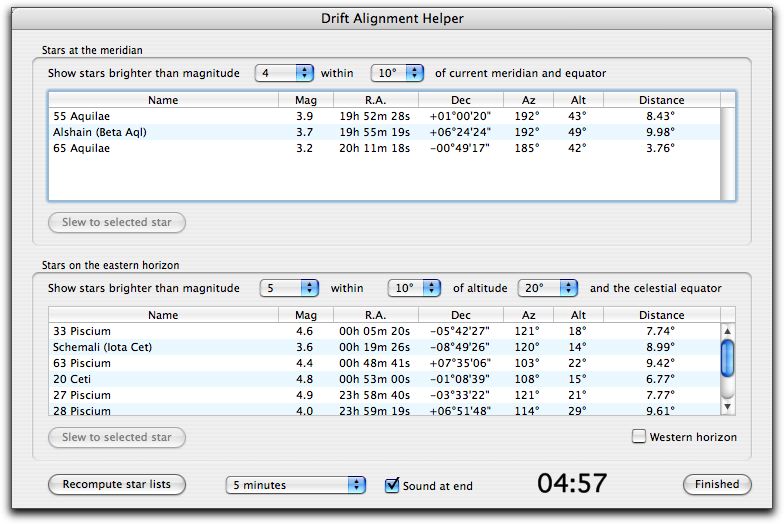Open the altitude dropdown showing 20°
The image size is (784, 524).
[547, 288]
